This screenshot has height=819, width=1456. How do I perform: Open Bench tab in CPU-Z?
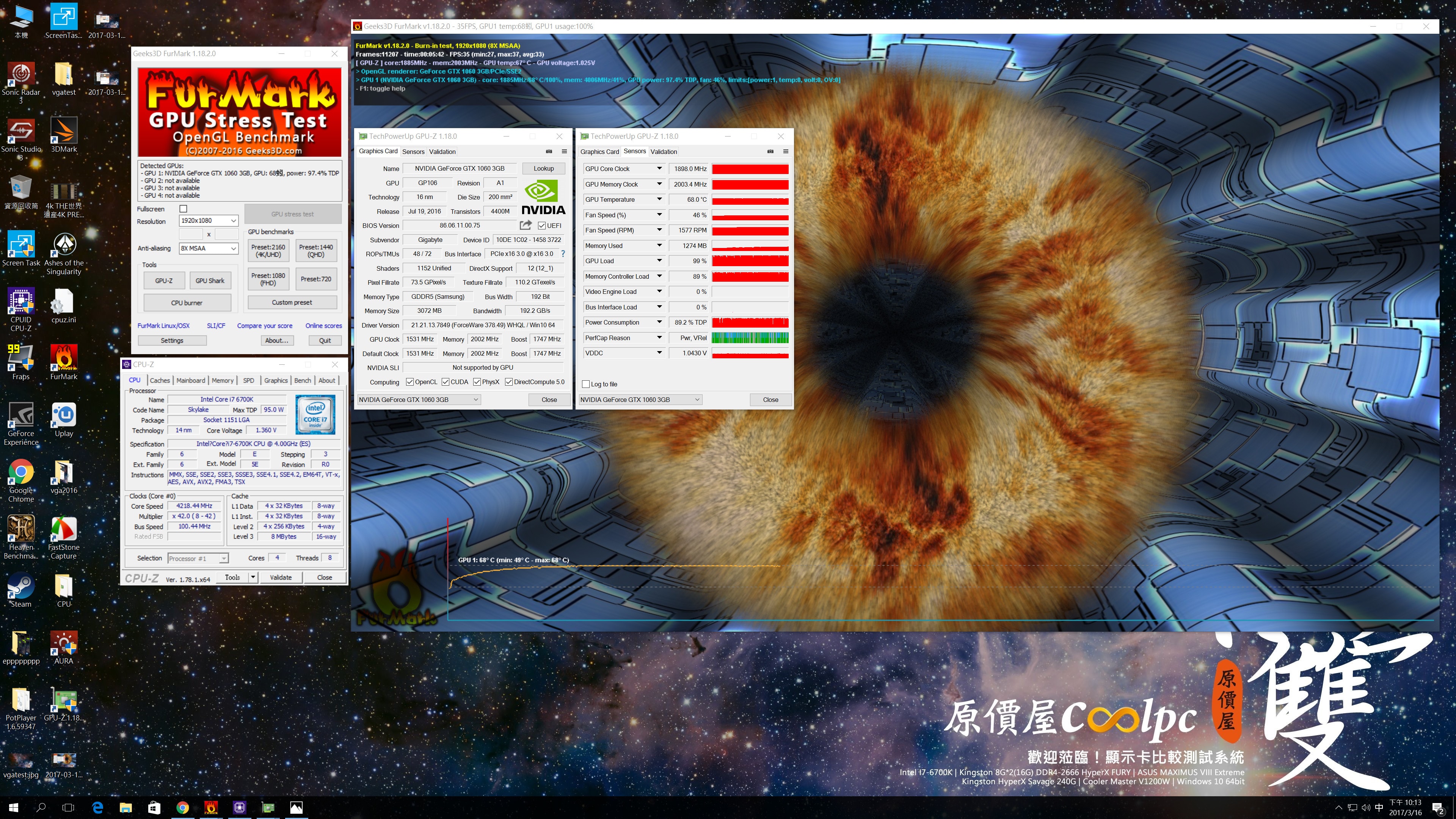(303, 380)
